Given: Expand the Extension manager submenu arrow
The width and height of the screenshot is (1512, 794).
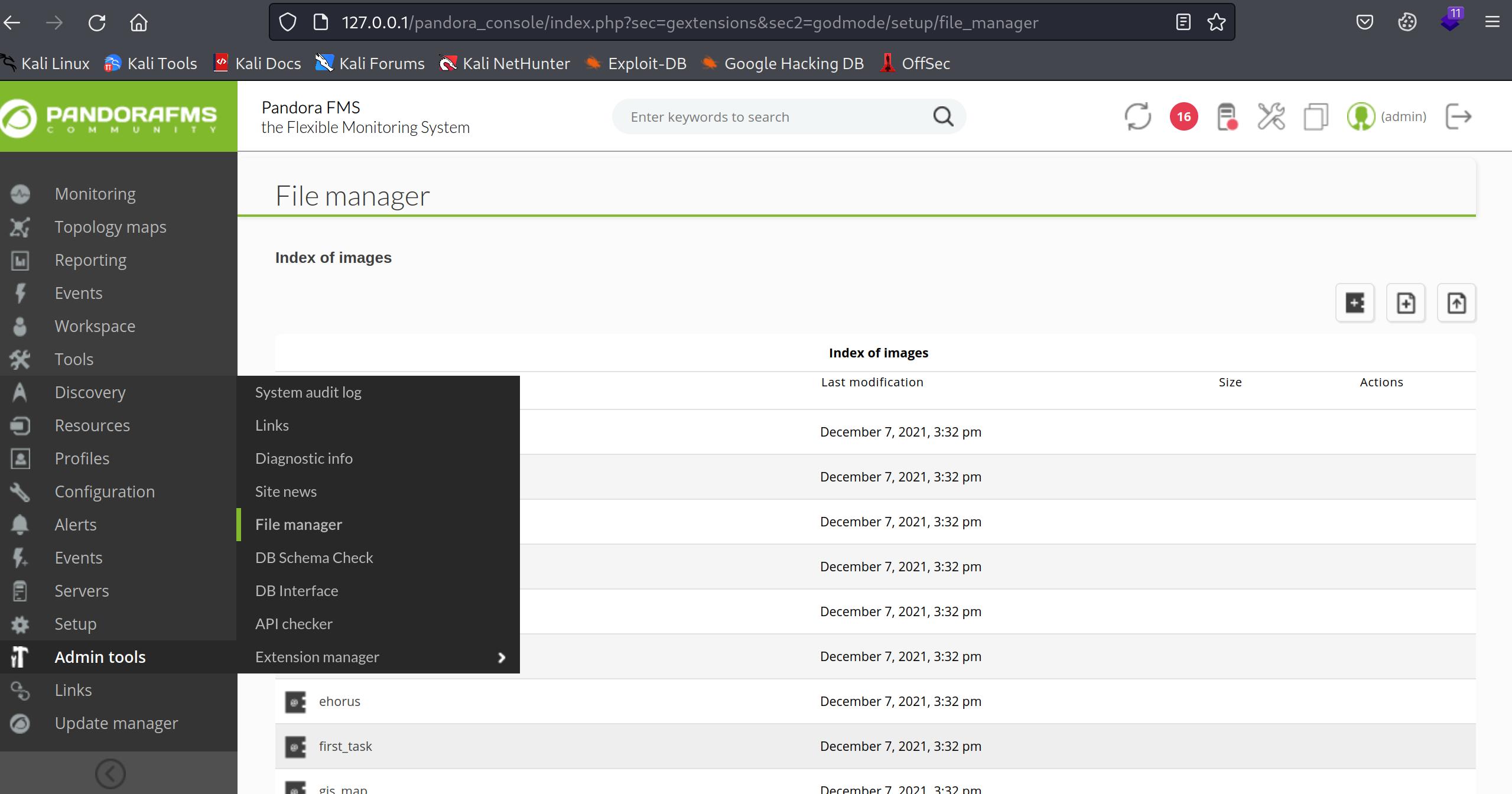Looking at the screenshot, I should [502, 658].
